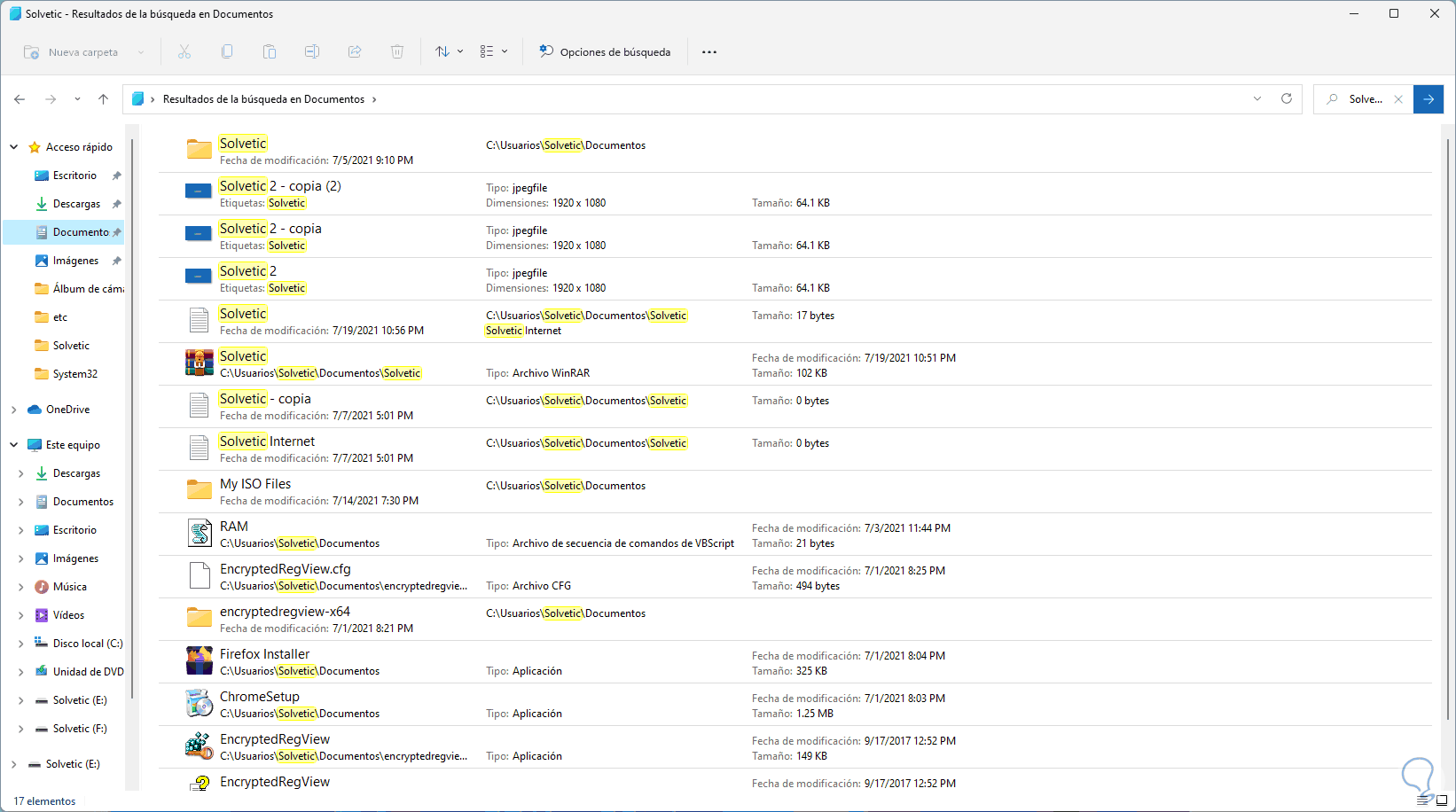Screen dimensions: 1456x812
Task: Click the Paste clipboard icon in toolbar
Action: click(x=270, y=52)
